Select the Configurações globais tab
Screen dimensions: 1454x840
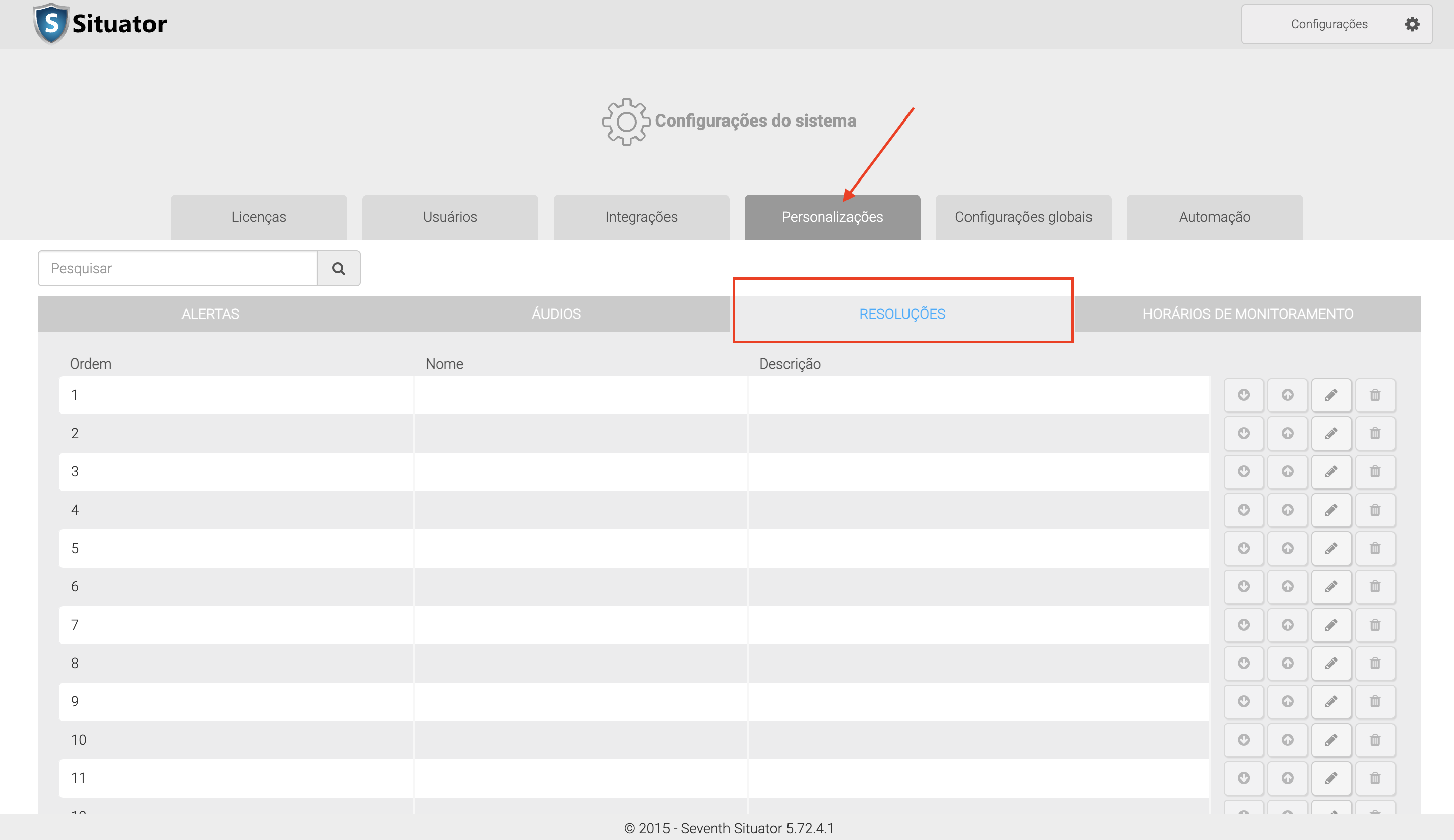click(1022, 217)
